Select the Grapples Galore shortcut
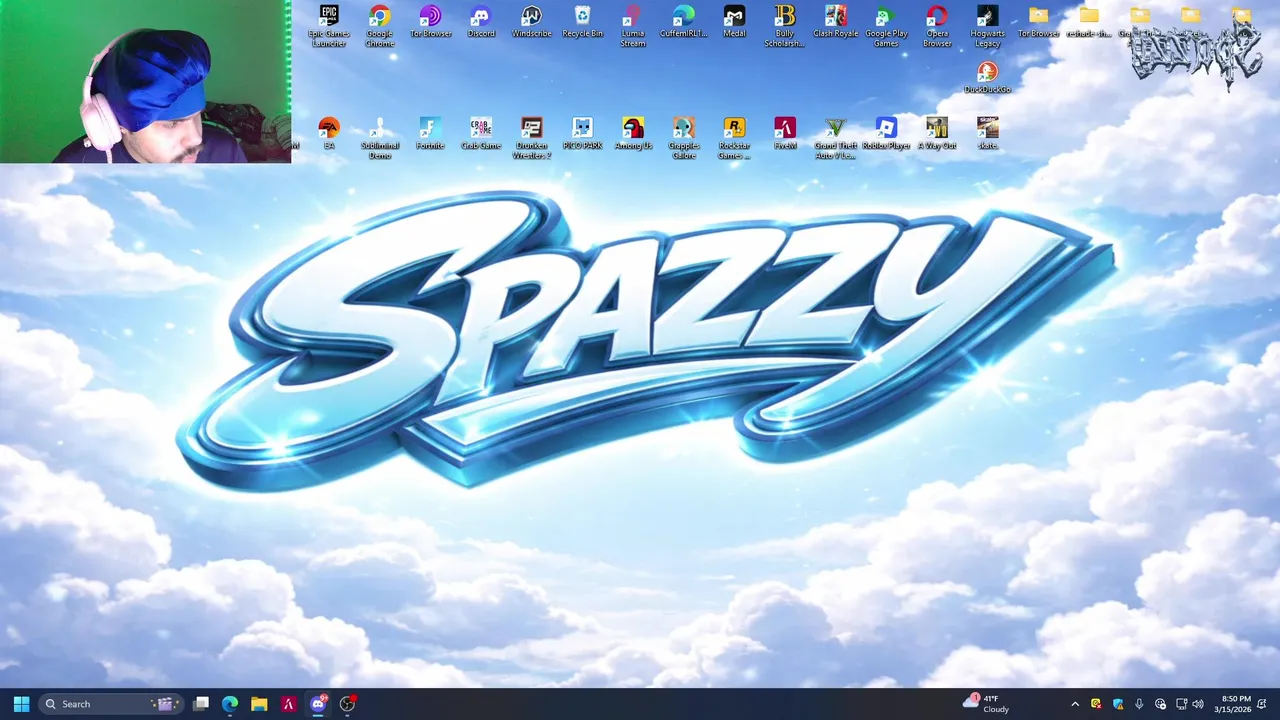1280x720 pixels. [x=684, y=138]
